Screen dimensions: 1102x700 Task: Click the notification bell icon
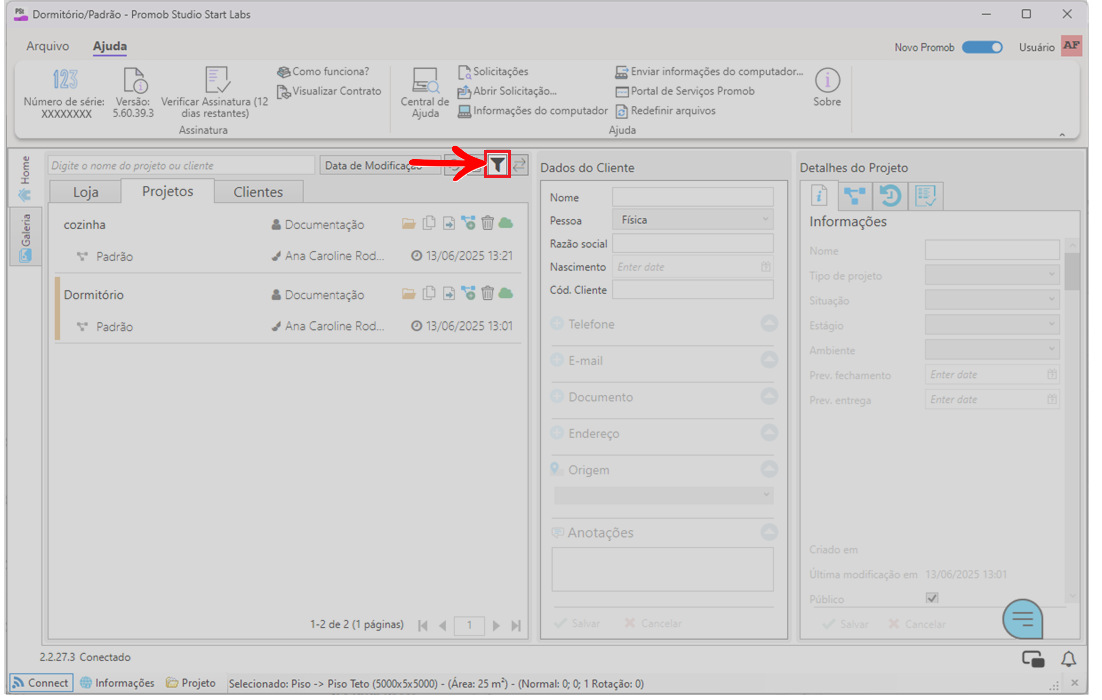pos(1068,659)
